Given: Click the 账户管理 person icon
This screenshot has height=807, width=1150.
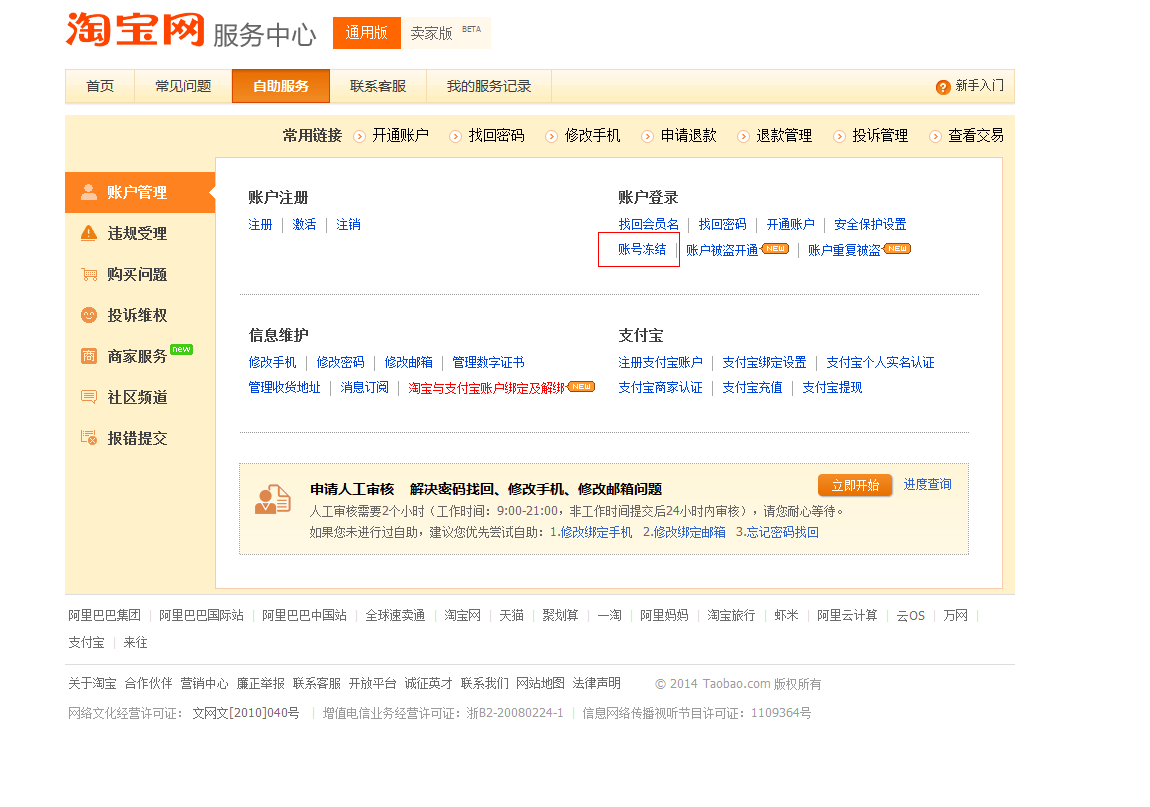Looking at the screenshot, I should pos(89,192).
